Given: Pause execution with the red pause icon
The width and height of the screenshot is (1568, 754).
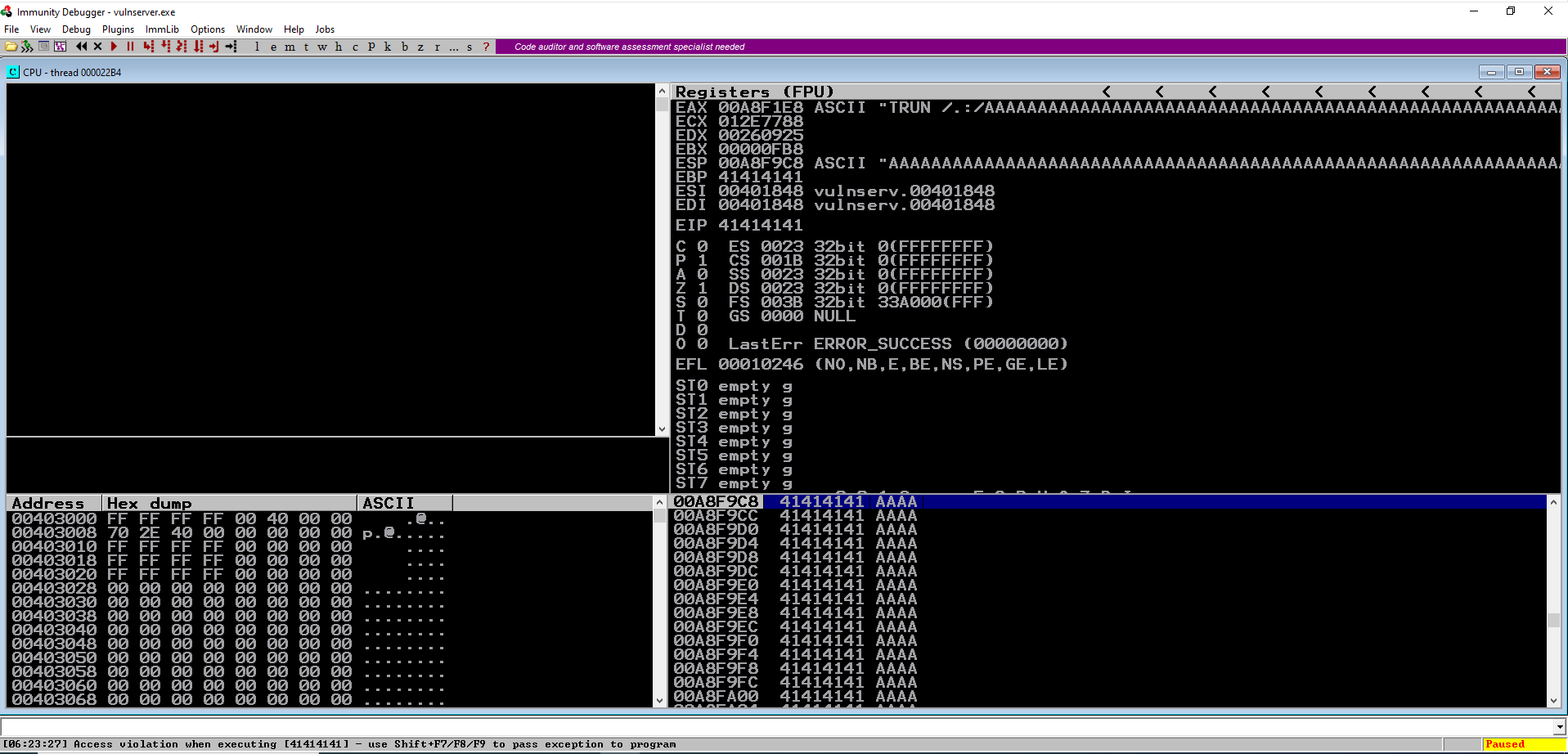Looking at the screenshot, I should (x=130, y=47).
